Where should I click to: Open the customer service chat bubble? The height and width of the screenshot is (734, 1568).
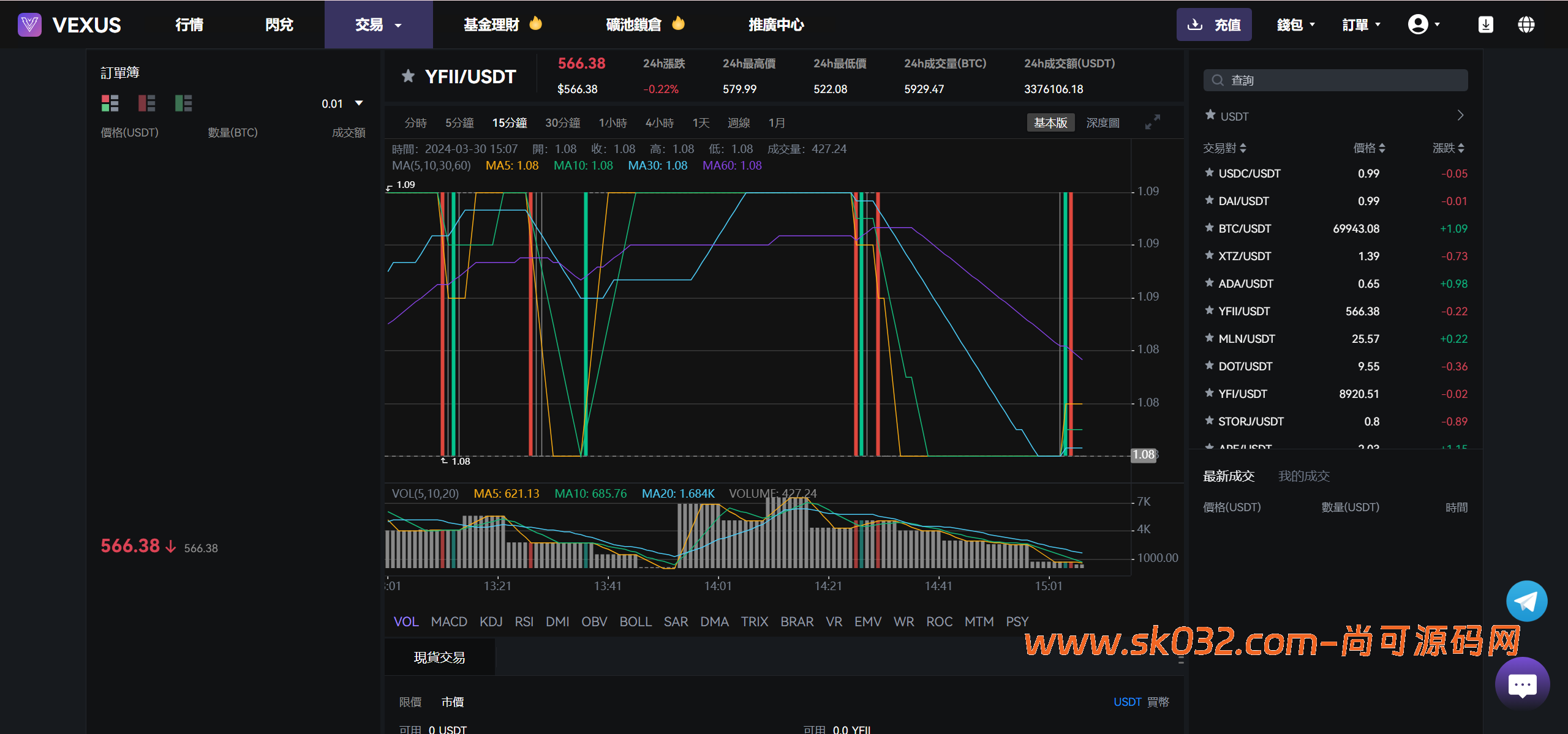pyautogui.click(x=1523, y=684)
